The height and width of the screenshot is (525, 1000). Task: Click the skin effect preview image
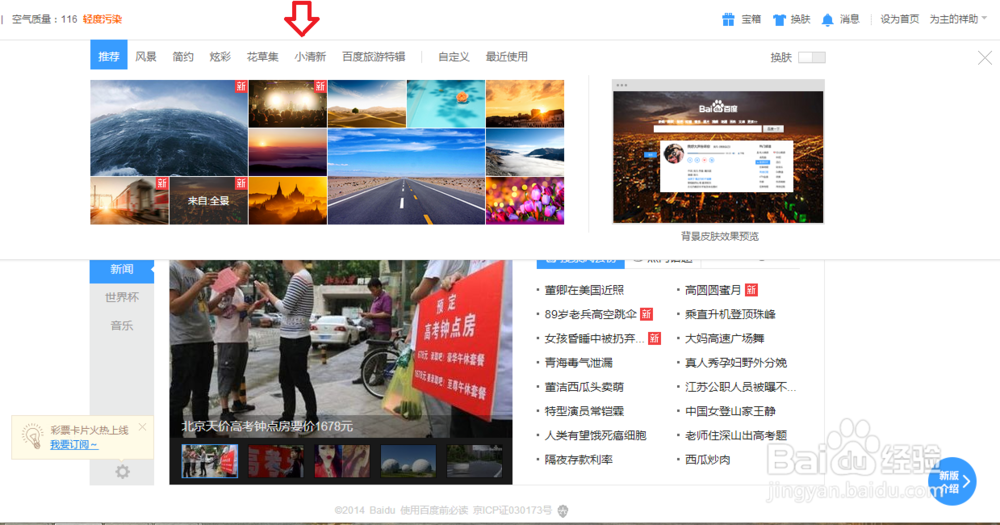718,152
